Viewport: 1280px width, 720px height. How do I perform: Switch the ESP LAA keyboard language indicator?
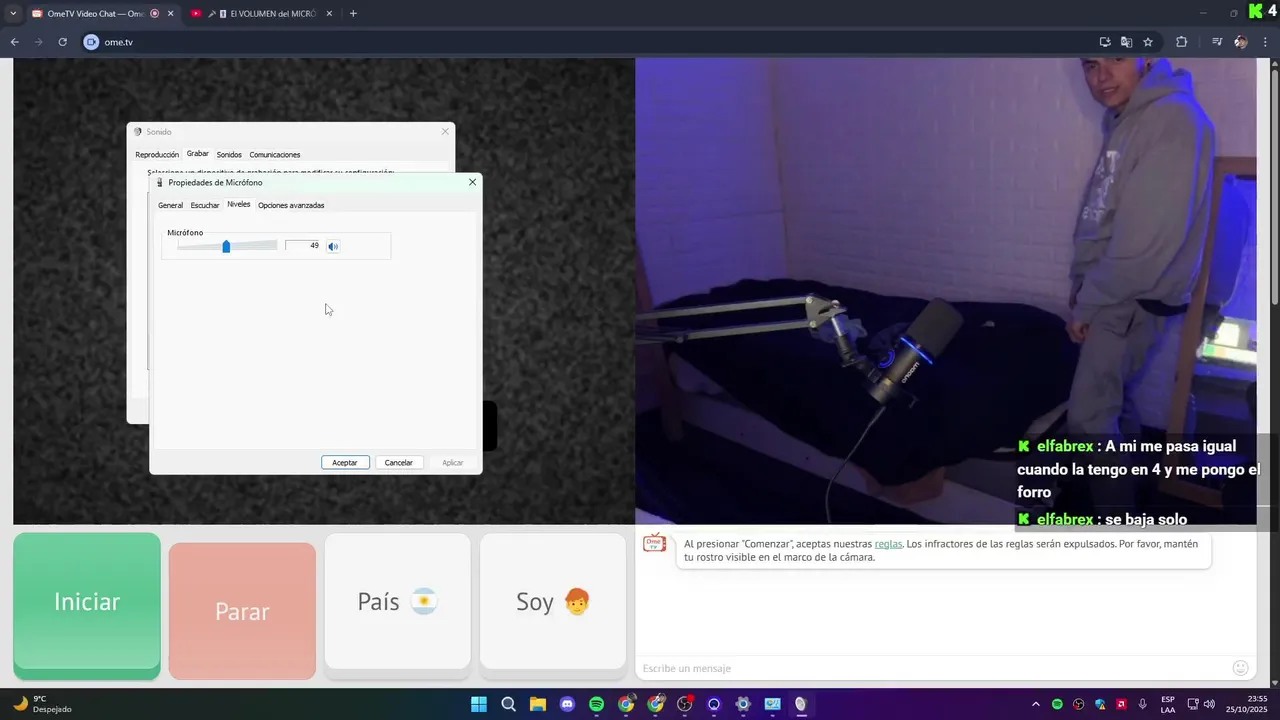pos(1168,704)
